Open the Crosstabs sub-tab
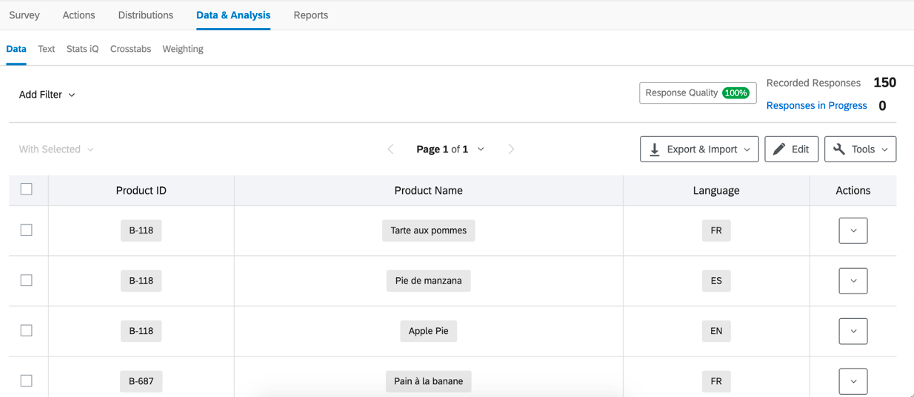 (x=131, y=49)
